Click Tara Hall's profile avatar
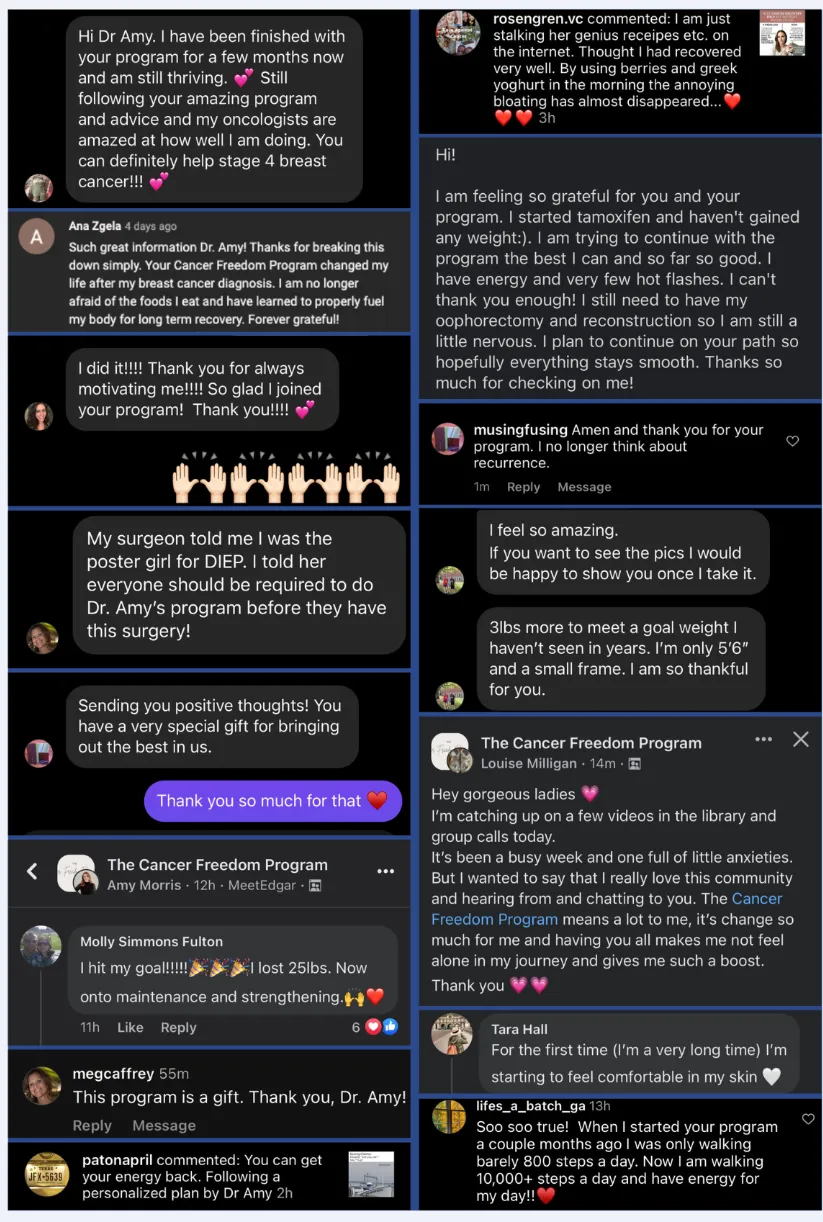 click(x=452, y=1036)
